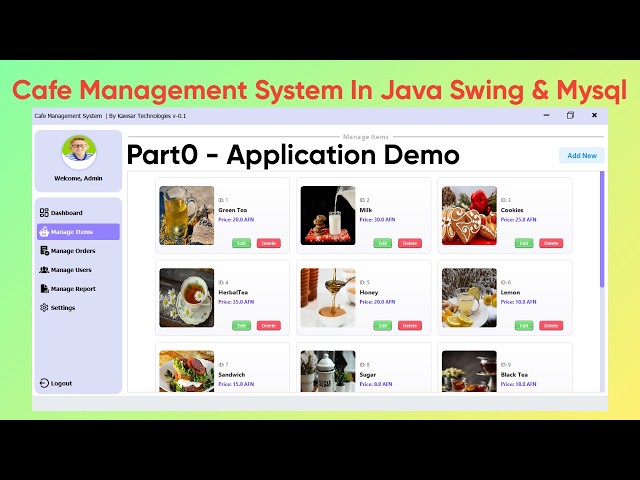Screen dimensions: 640x480
Task: Click the items list vertical scrollbar
Action: click(602, 229)
